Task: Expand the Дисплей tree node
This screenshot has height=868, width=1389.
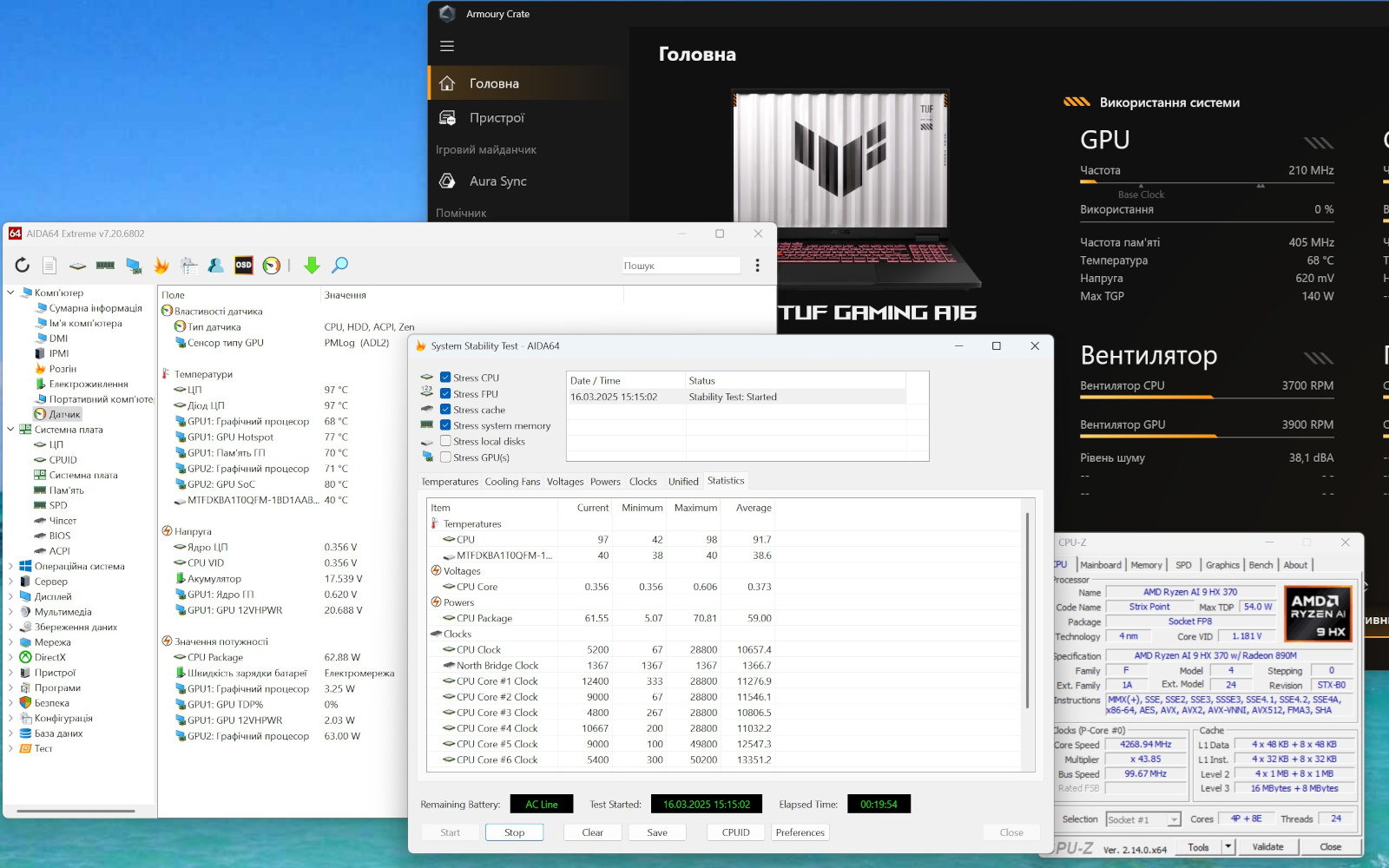Action: click(x=11, y=596)
